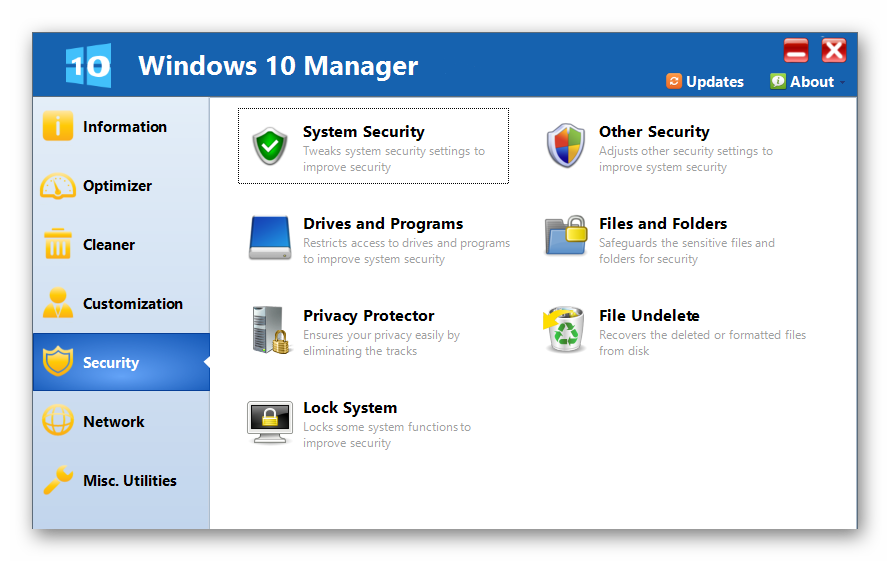Click the About menu text
Screen dimensions: 890x561
(x=812, y=82)
